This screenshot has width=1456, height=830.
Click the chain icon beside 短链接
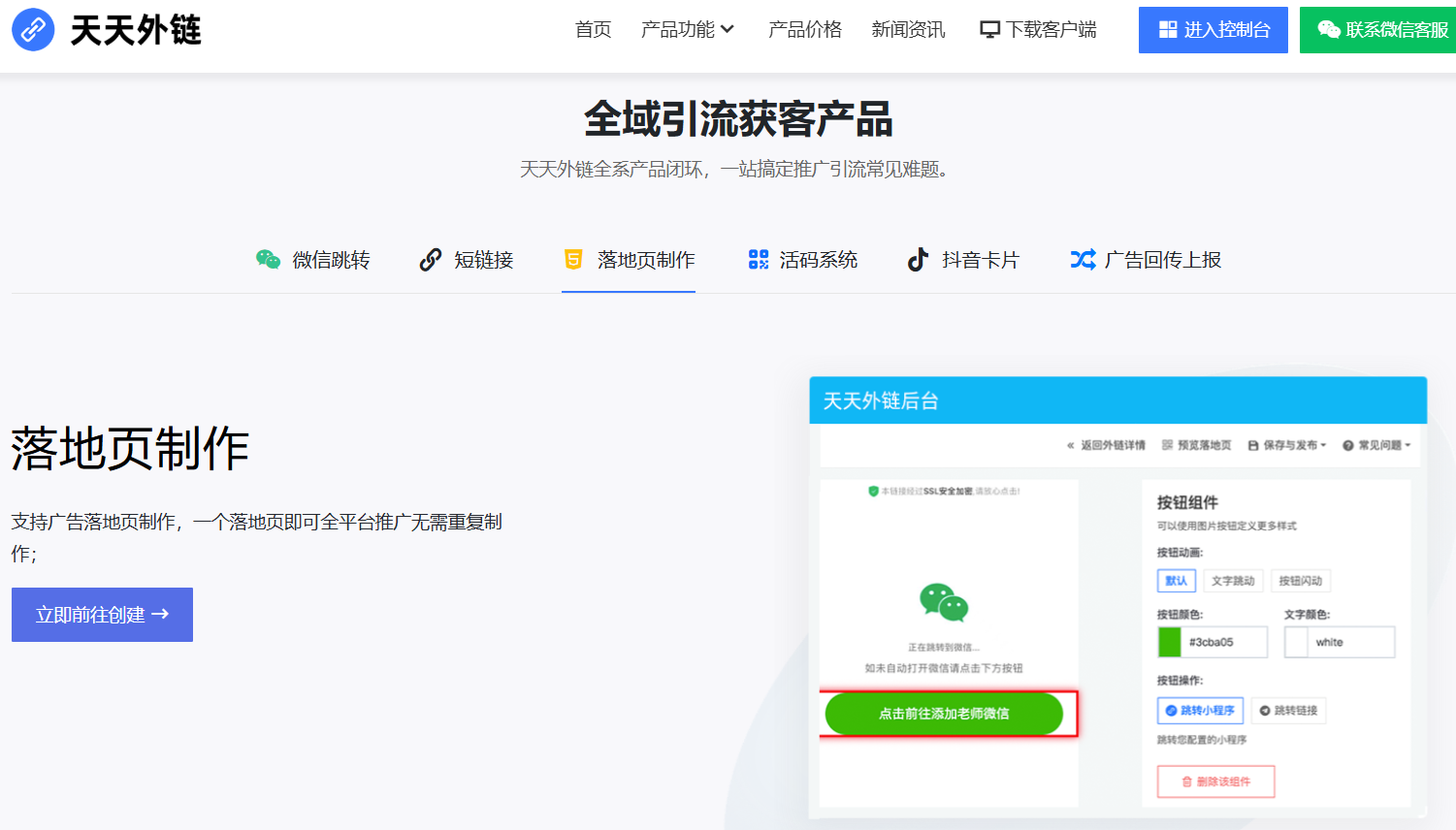click(x=430, y=260)
